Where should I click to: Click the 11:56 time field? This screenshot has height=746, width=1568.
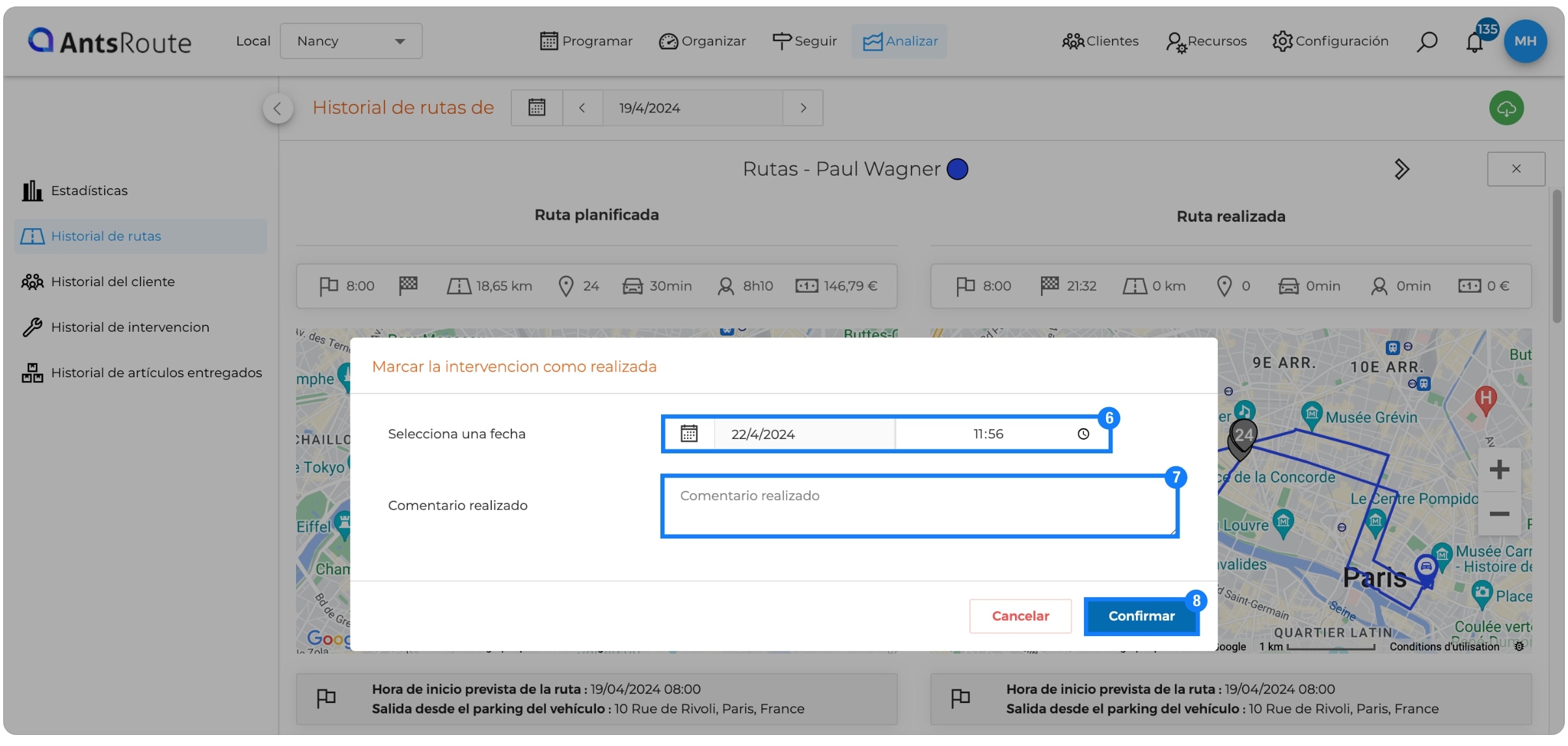(988, 434)
